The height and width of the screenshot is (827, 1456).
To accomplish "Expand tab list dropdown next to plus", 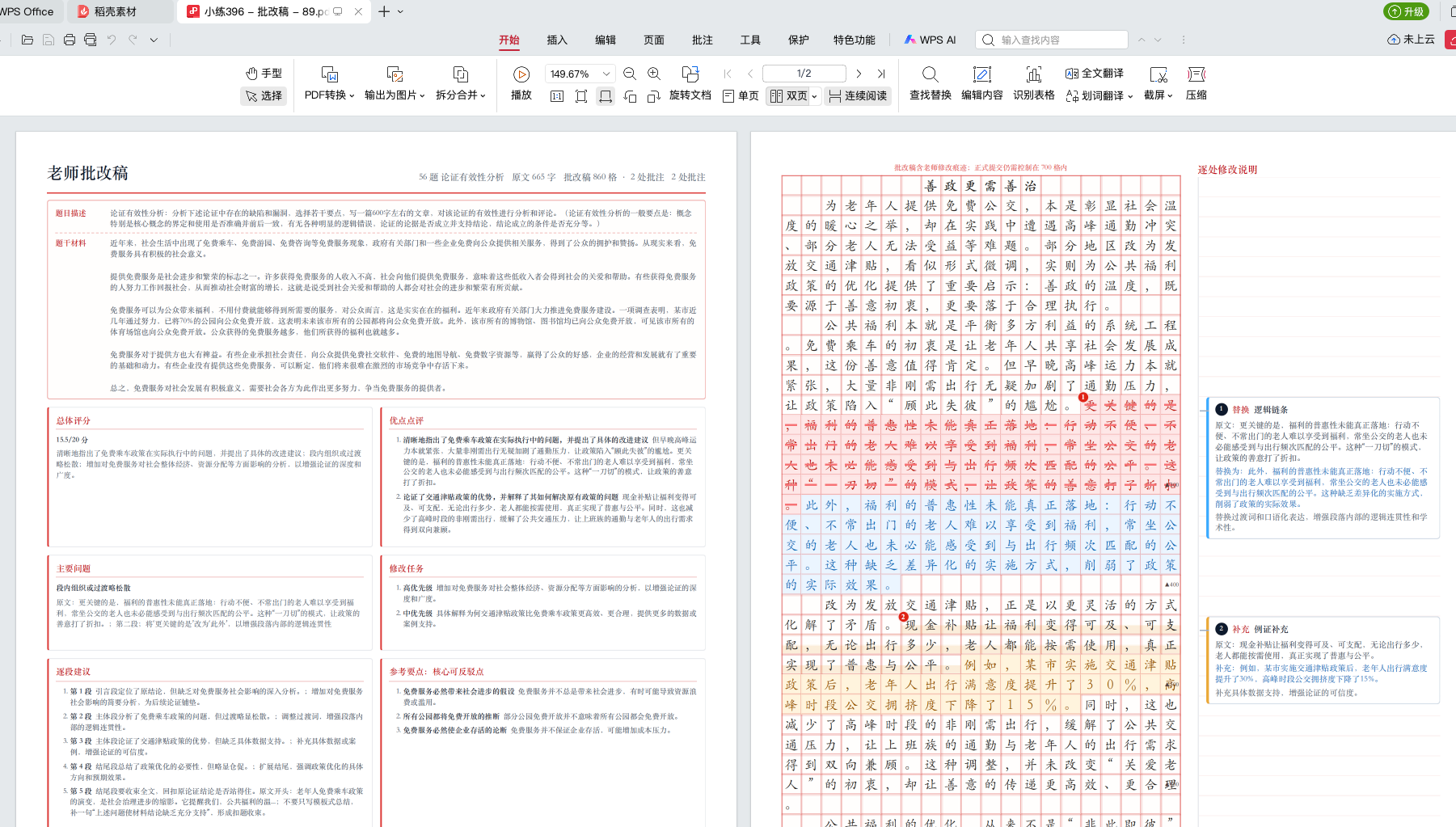I will (400, 11).
